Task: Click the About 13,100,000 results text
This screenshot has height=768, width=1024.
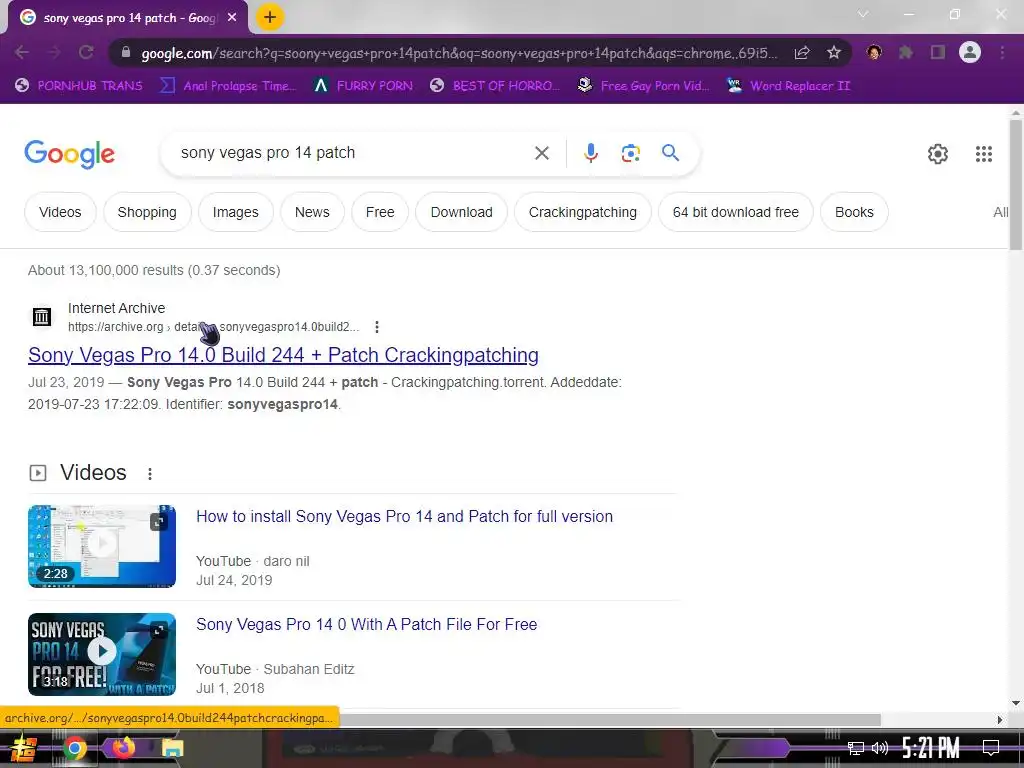Action: (x=154, y=270)
